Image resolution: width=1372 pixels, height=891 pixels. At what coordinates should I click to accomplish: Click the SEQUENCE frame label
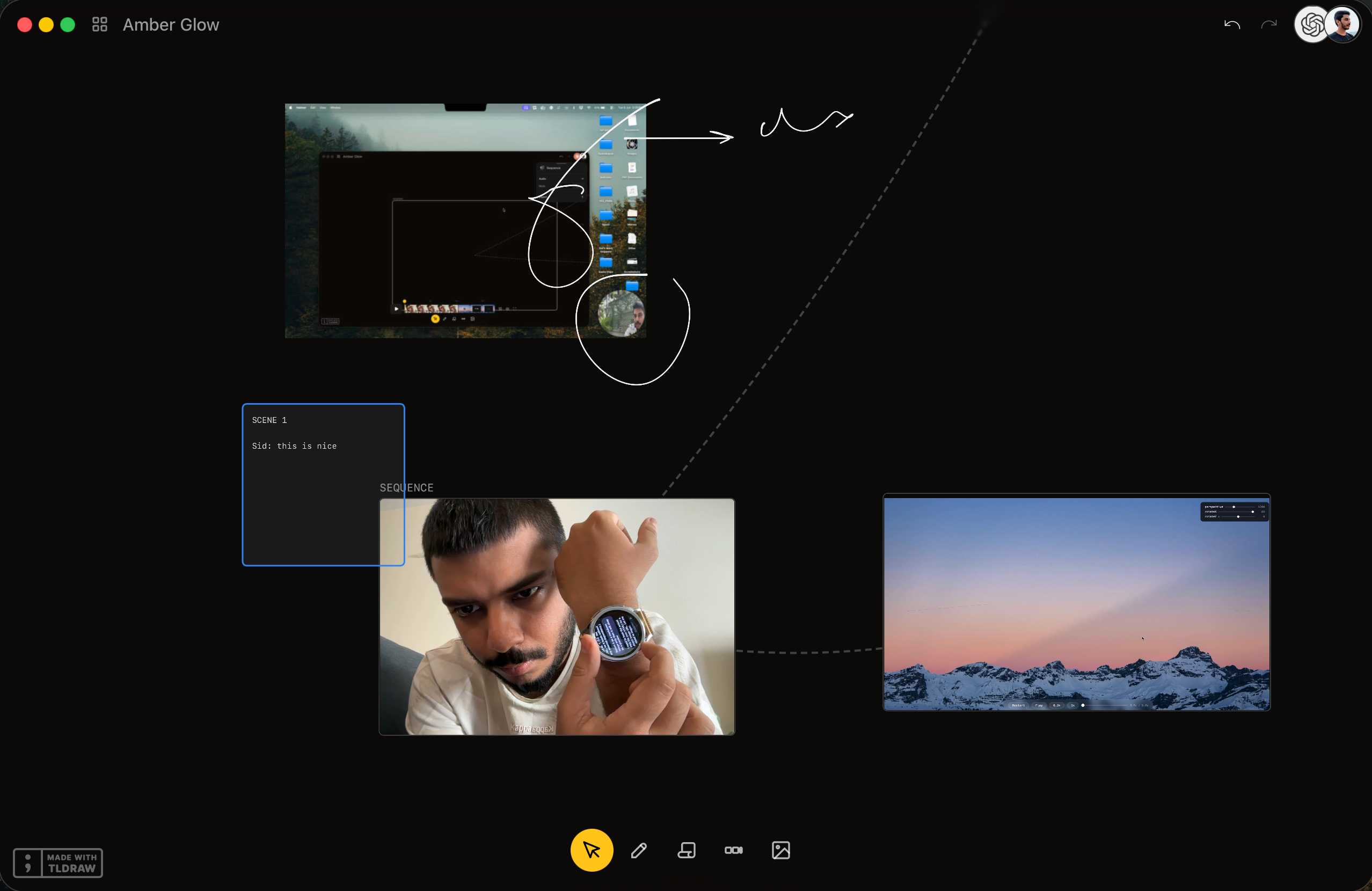(x=406, y=487)
